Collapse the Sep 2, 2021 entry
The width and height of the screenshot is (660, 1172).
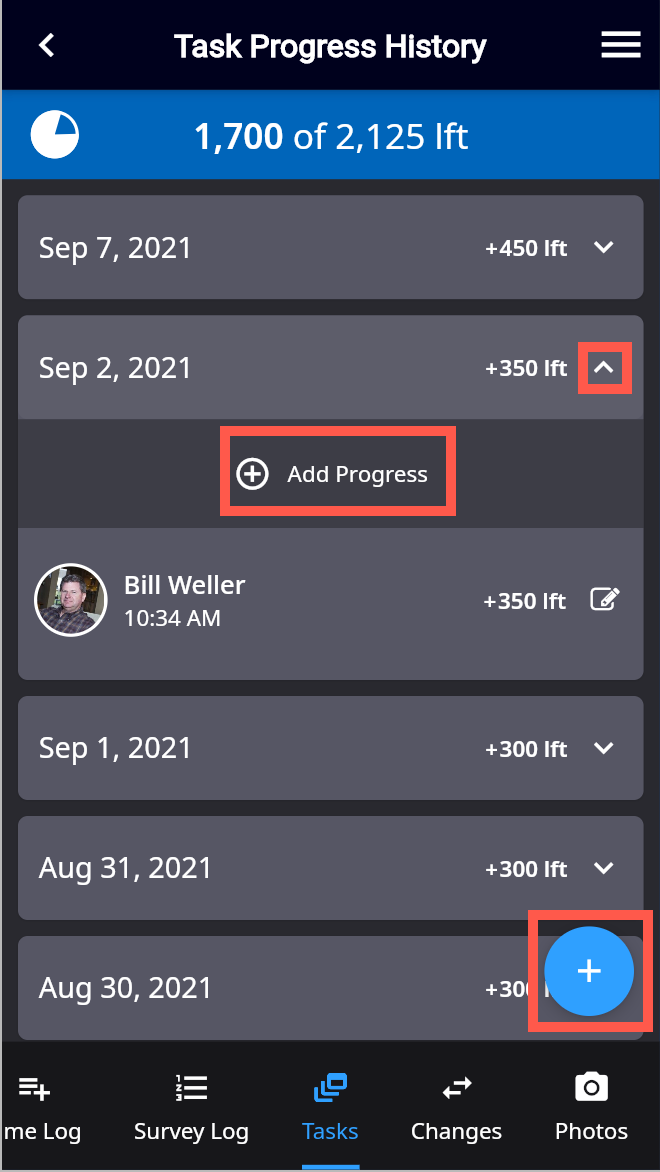click(x=605, y=368)
